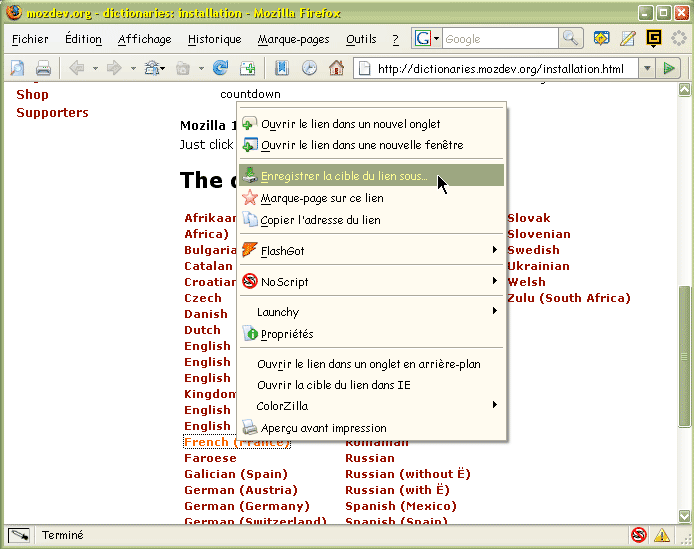Open the Russian (without Ë) link
This screenshot has height=549, width=694.
408,474
